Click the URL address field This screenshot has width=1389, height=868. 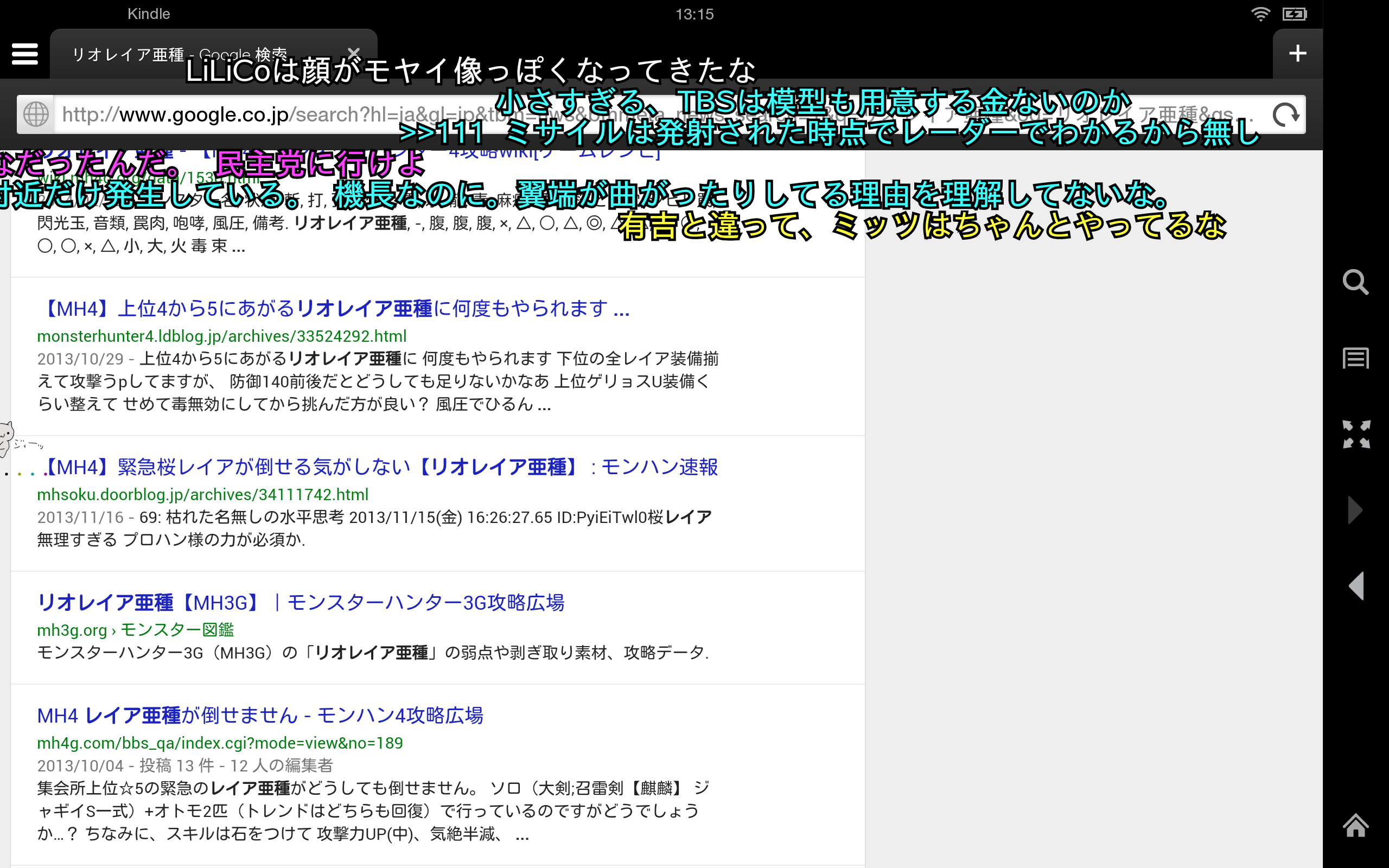[660, 114]
